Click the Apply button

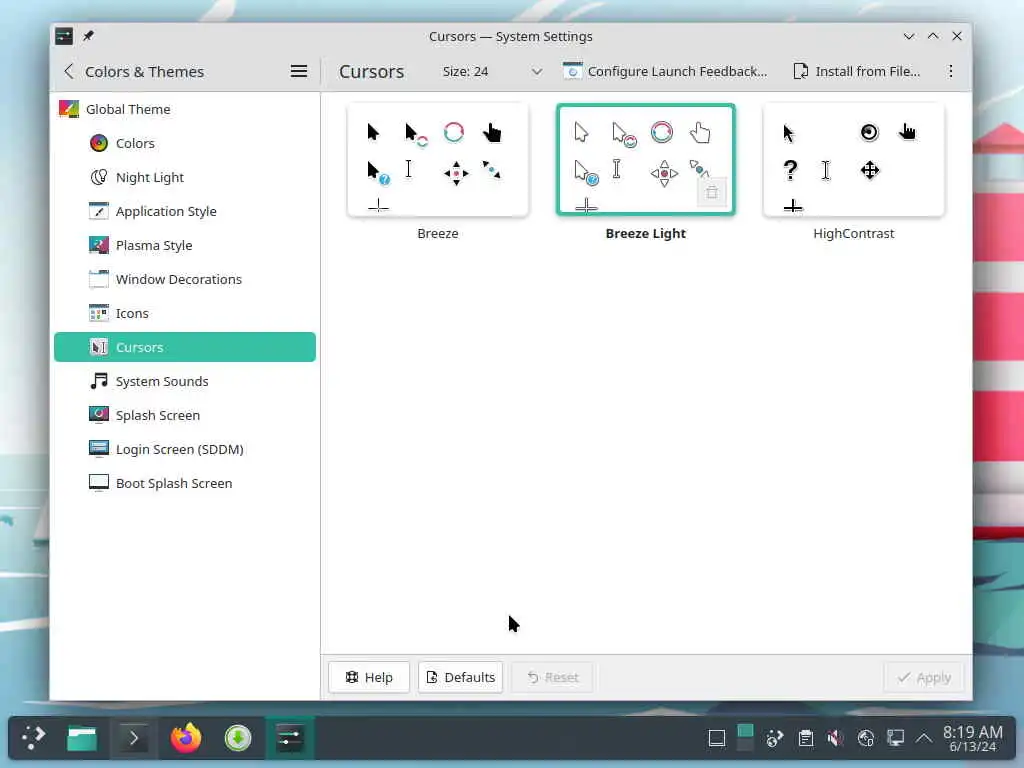coord(924,677)
